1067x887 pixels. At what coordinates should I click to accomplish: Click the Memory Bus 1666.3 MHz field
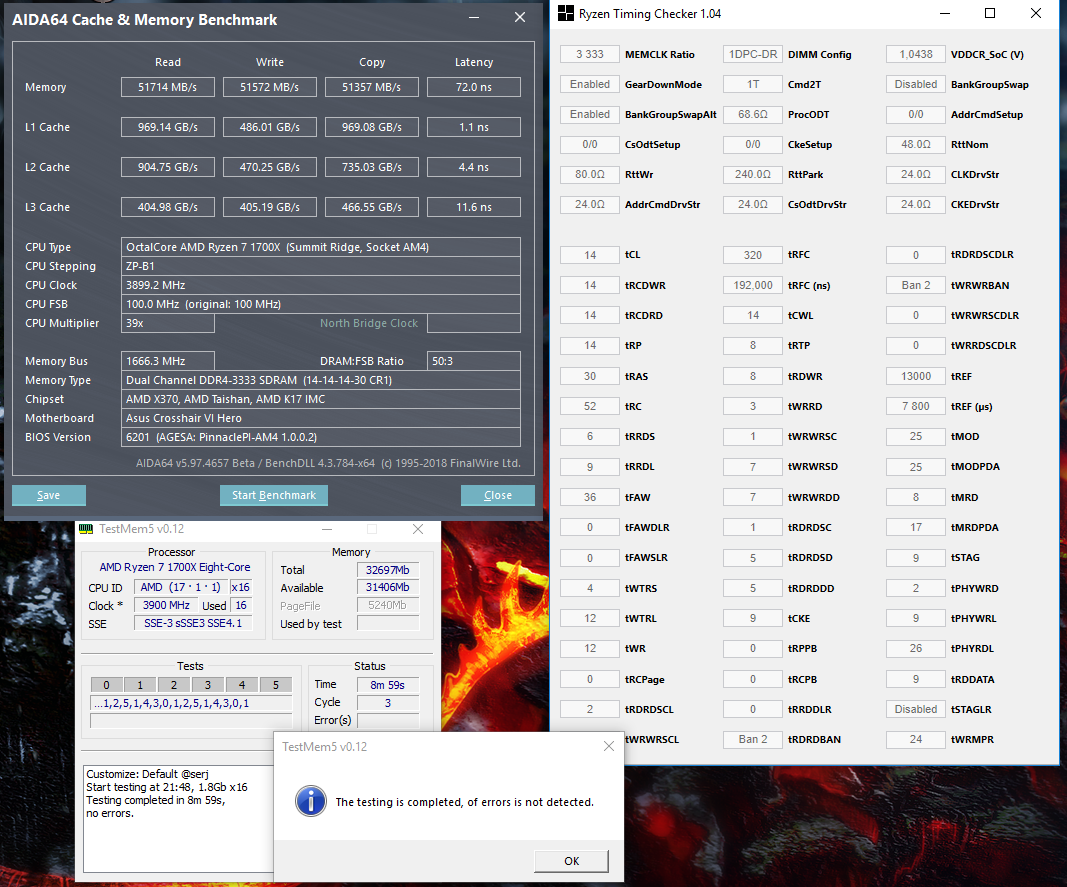click(167, 361)
